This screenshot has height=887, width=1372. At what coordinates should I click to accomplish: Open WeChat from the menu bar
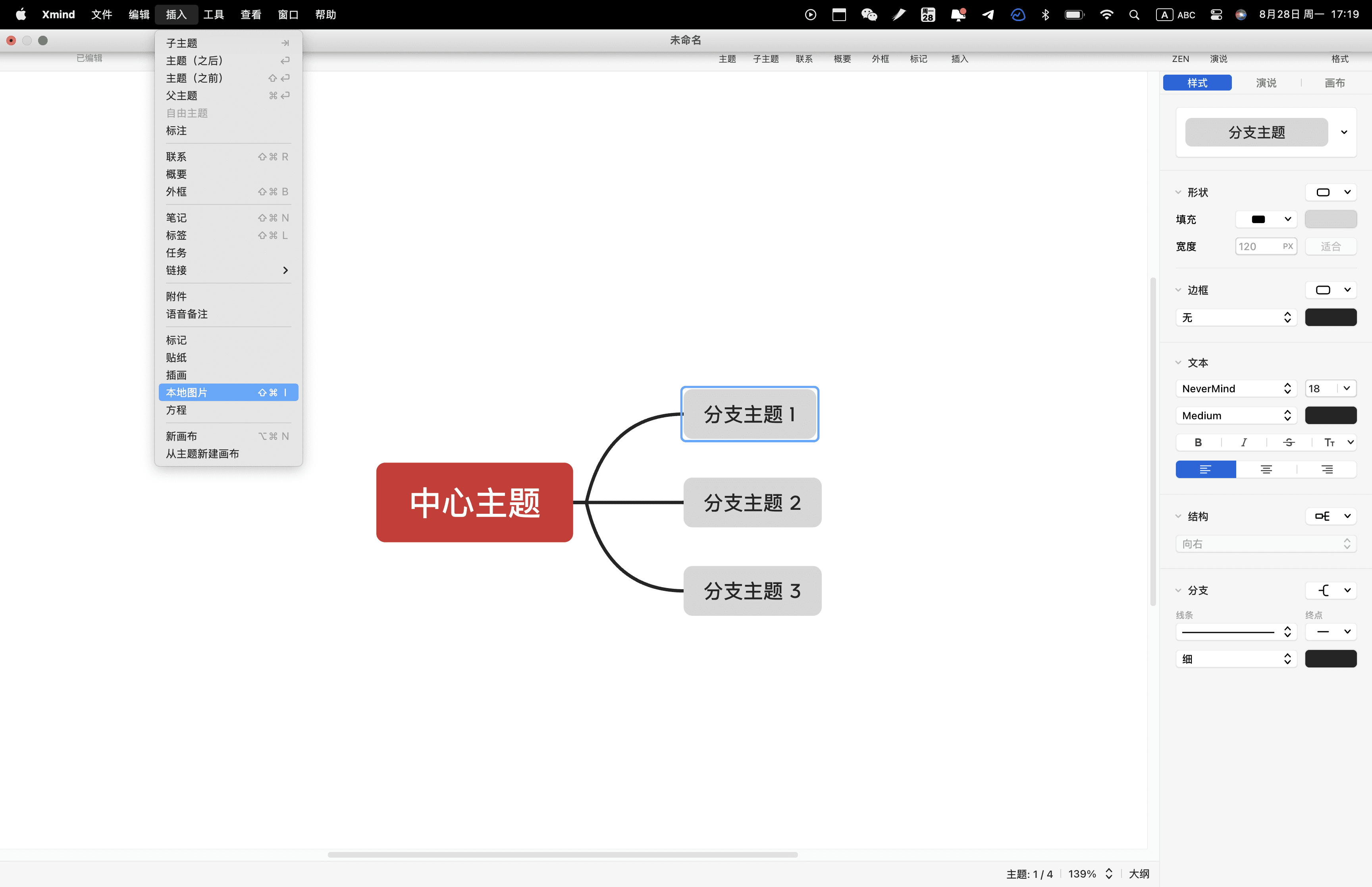pyautogui.click(x=869, y=14)
